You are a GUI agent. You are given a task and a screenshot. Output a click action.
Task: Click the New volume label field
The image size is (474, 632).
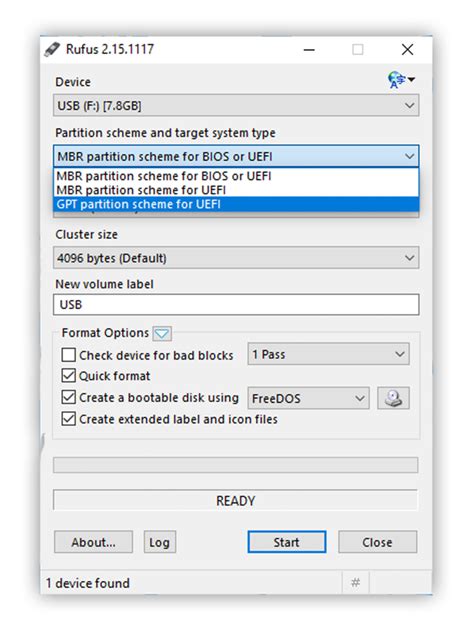pos(236,304)
